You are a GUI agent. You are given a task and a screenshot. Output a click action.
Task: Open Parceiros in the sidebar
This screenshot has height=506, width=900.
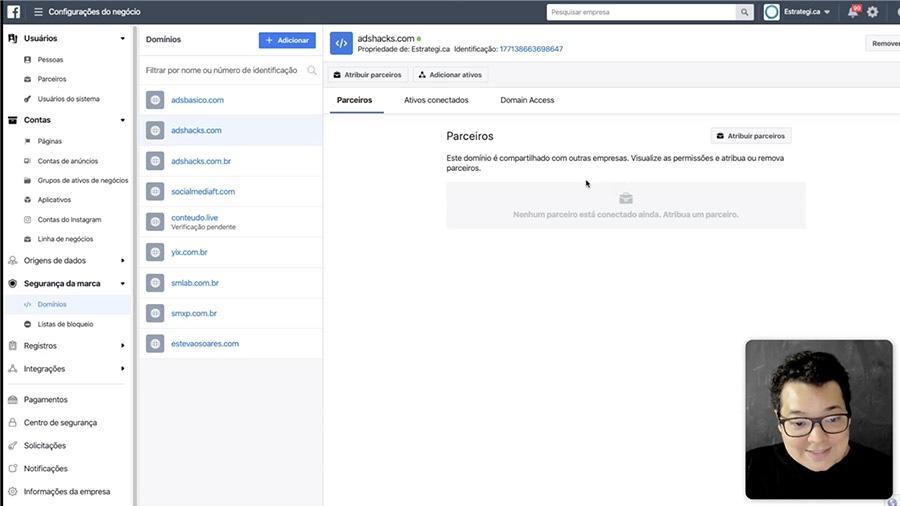[x=52, y=79]
